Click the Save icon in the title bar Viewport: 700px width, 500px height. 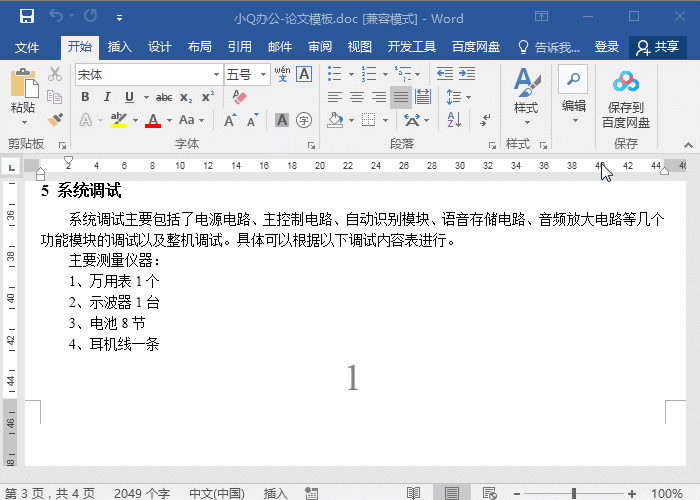click(x=27, y=17)
